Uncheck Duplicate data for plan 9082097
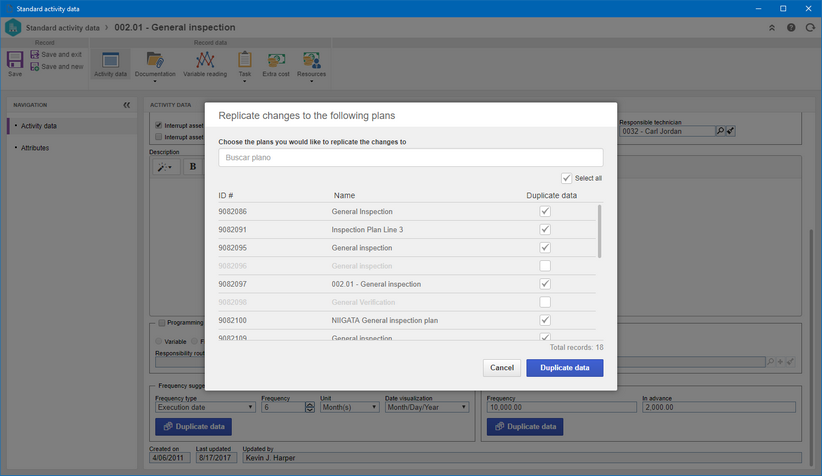The image size is (822, 476). [545, 284]
